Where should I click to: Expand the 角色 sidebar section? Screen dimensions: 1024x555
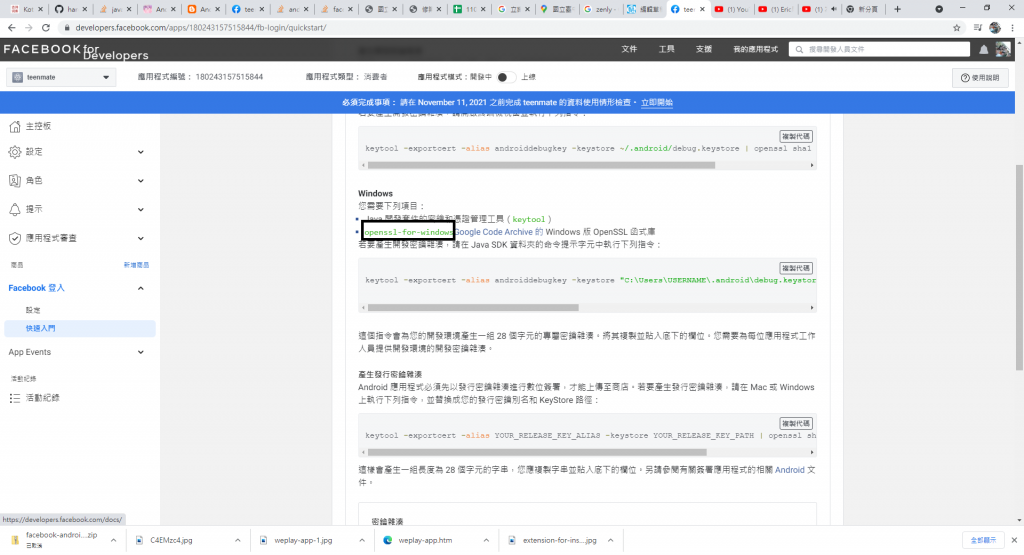point(140,181)
